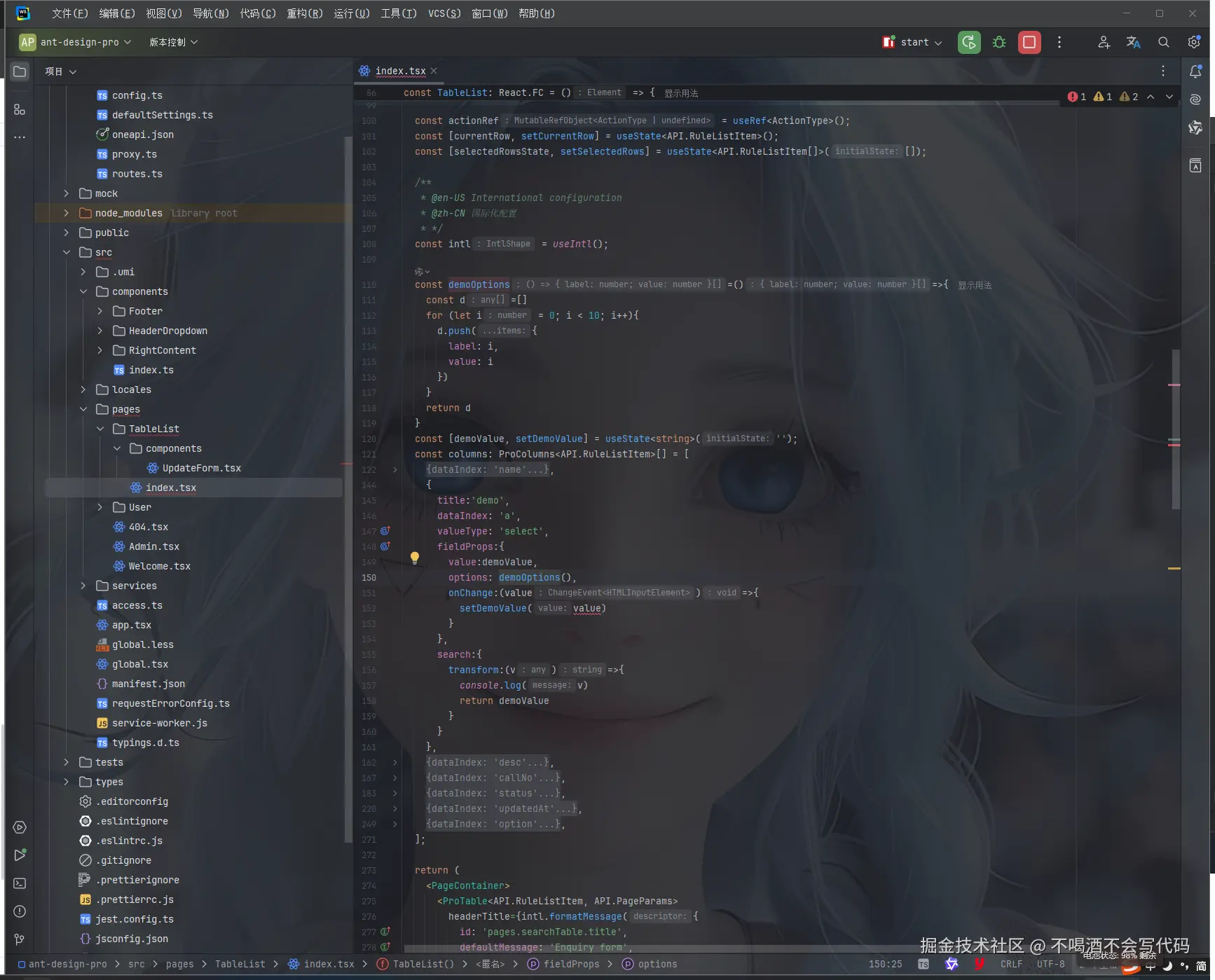
Task: Open the Git tool window icon
Action: tap(20, 939)
